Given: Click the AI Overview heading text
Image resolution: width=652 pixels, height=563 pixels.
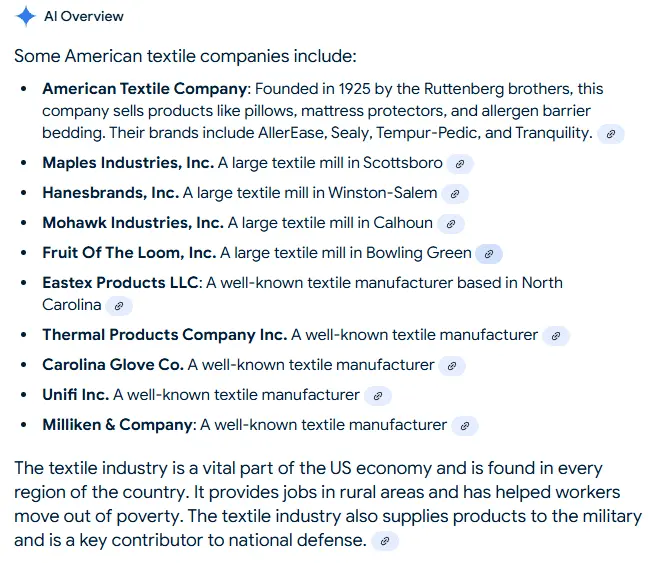Looking at the screenshot, I should coord(84,18).
